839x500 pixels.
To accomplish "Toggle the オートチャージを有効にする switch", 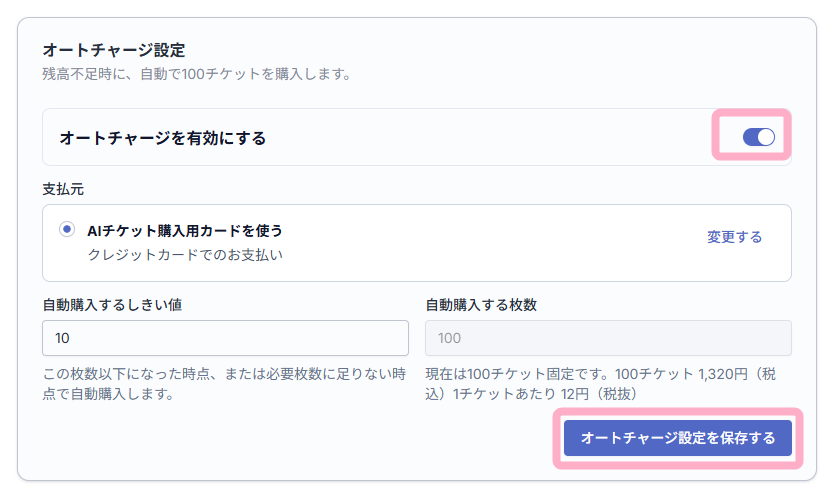I will click(758, 137).
